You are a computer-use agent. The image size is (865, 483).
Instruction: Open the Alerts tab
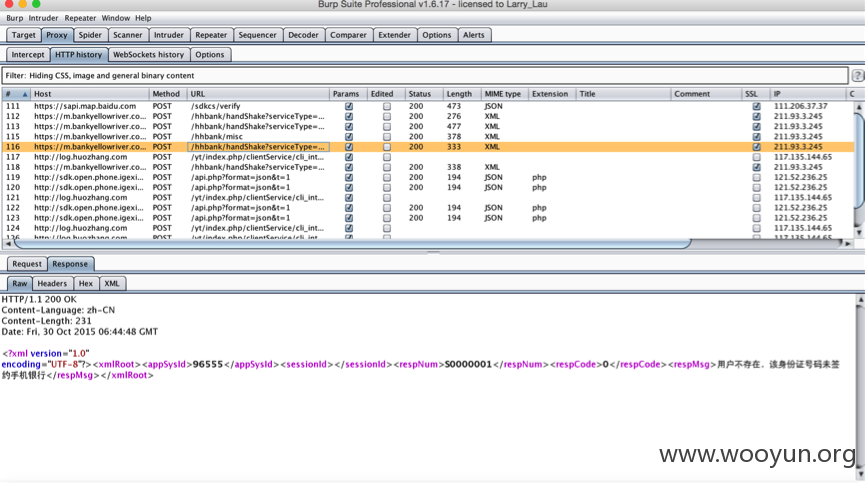pyautogui.click(x=473, y=35)
